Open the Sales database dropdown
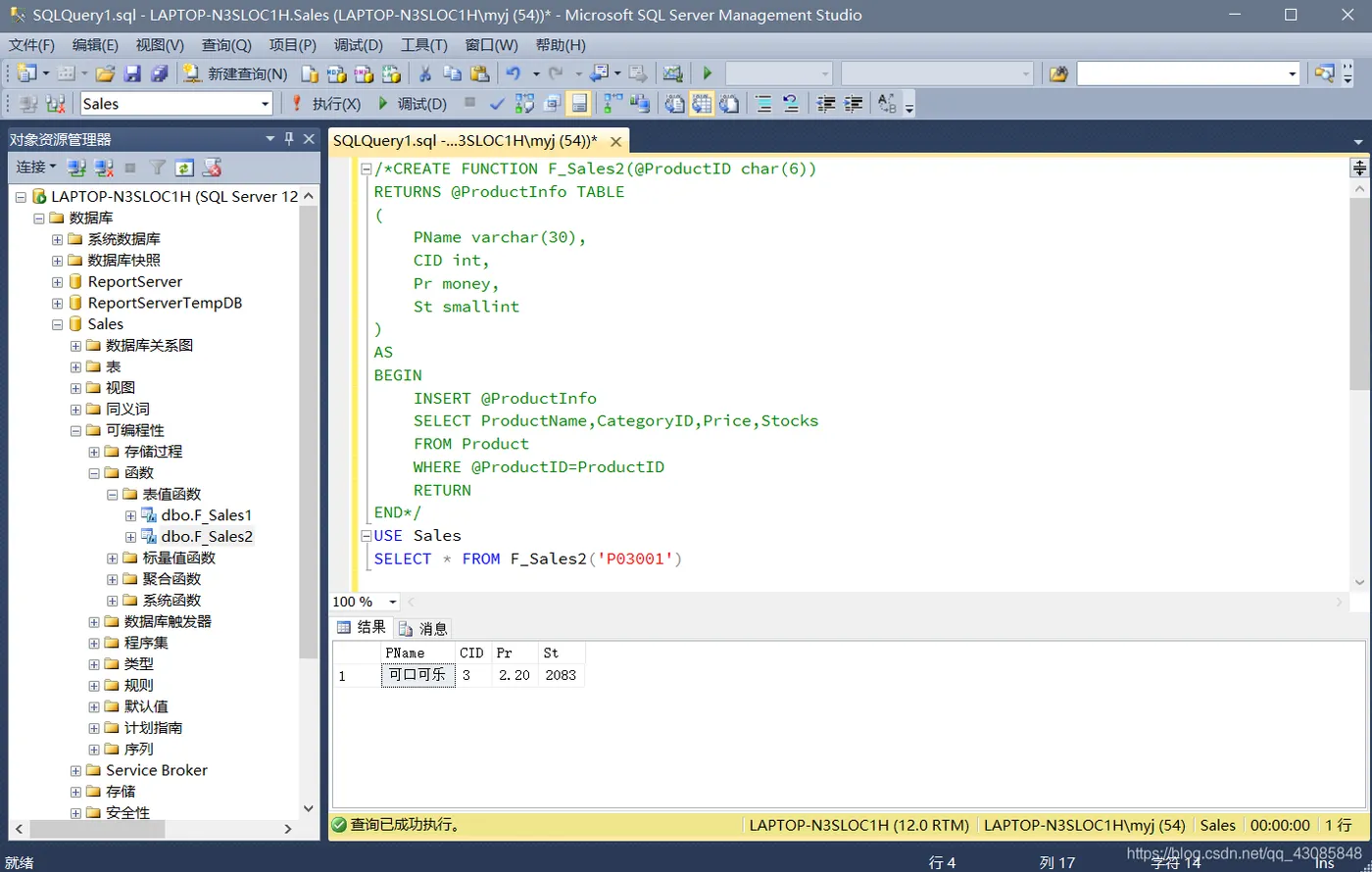 (x=265, y=104)
